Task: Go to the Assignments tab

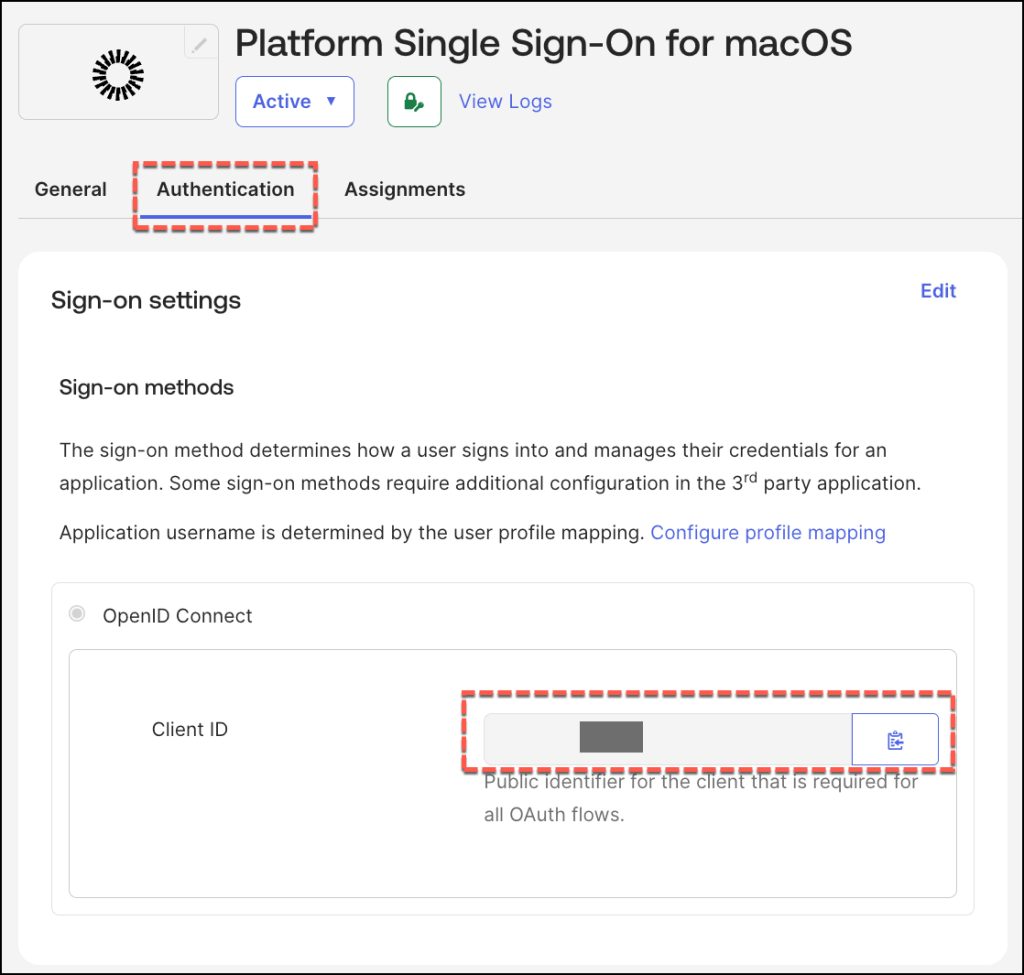Action: (x=405, y=189)
